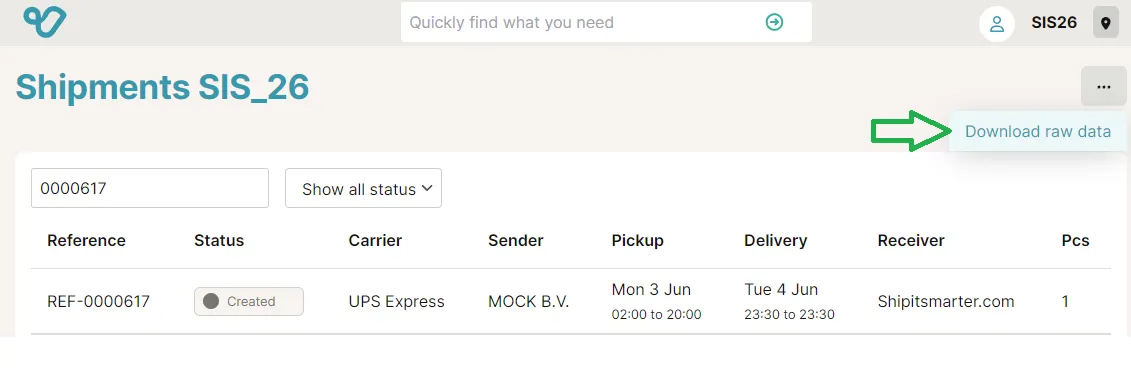Open the user profile icon

997,23
